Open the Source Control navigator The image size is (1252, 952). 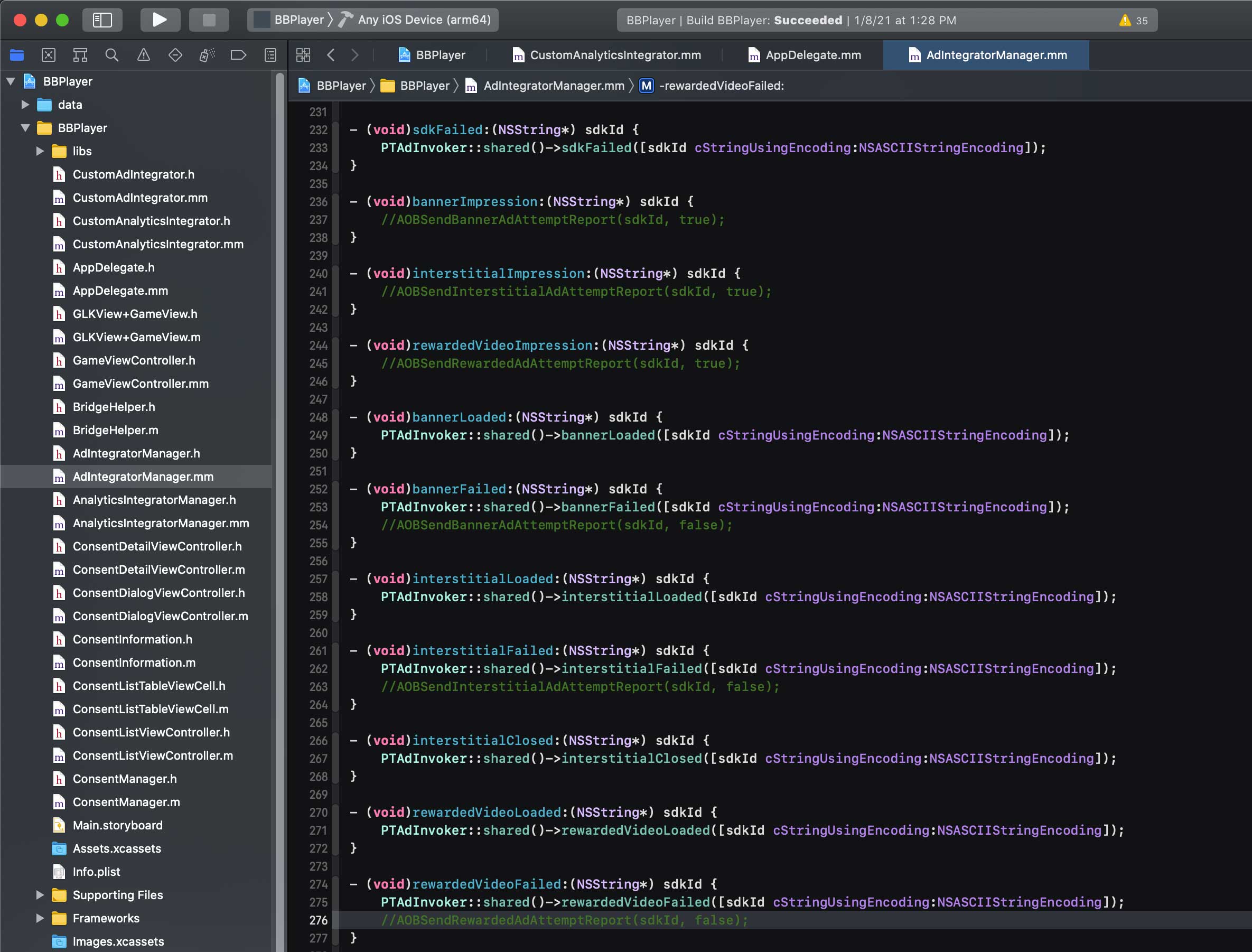click(49, 55)
